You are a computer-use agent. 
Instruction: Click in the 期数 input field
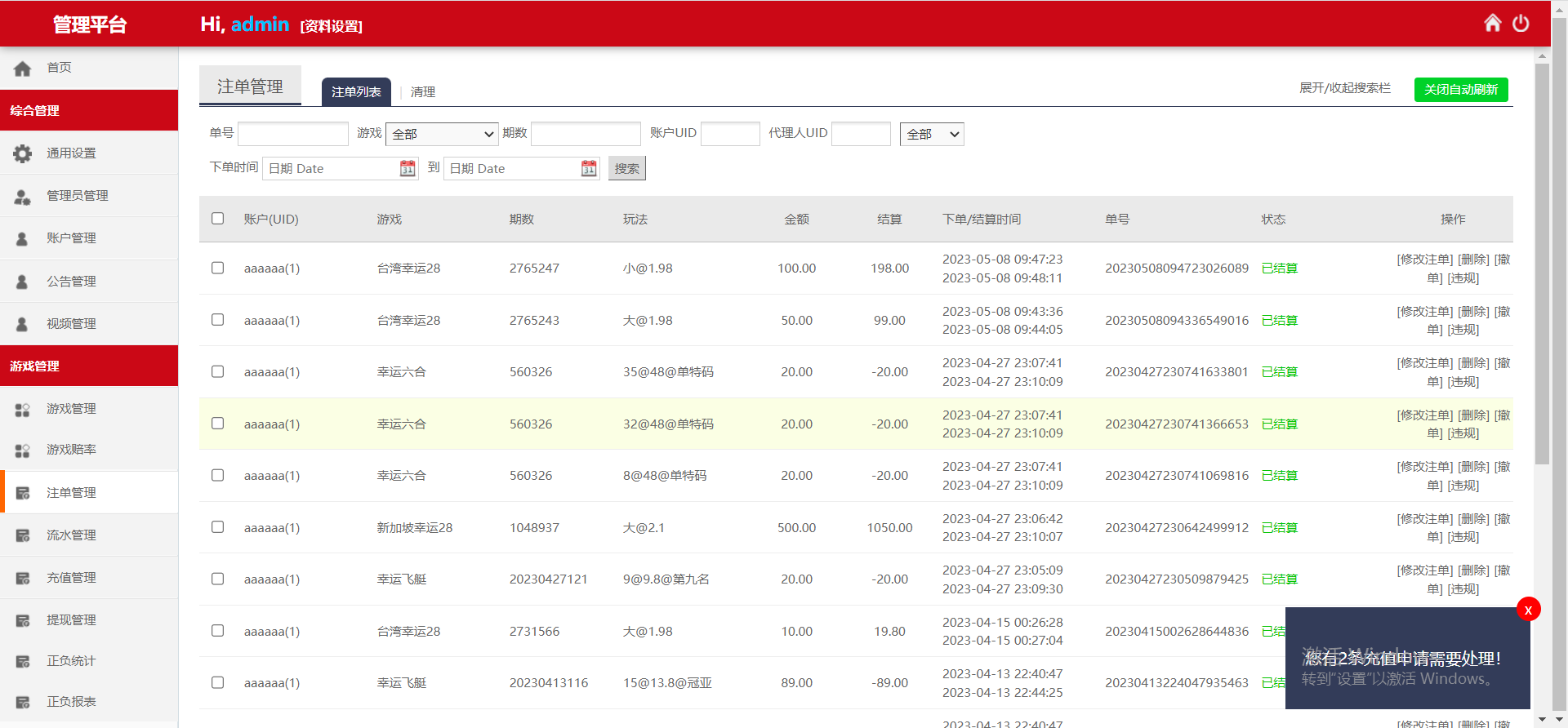tap(586, 134)
